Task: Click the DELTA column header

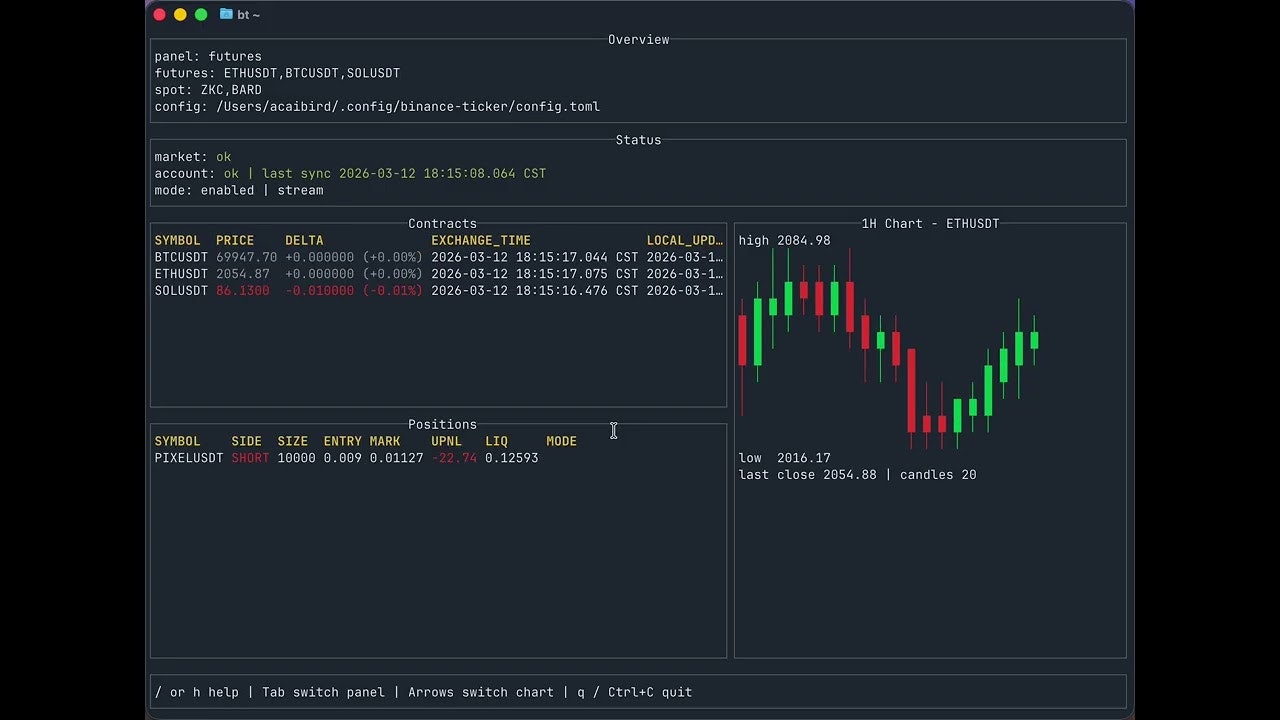Action: (304, 241)
